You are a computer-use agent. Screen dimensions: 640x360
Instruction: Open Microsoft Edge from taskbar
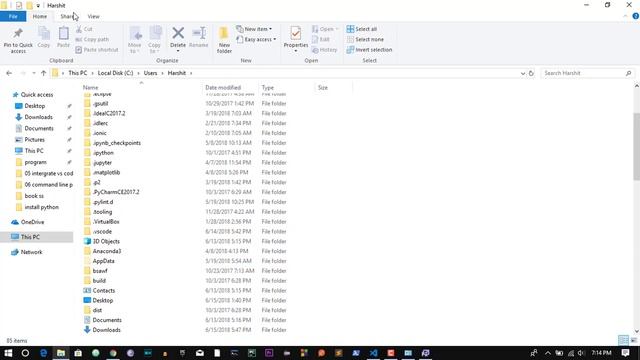click(43, 353)
